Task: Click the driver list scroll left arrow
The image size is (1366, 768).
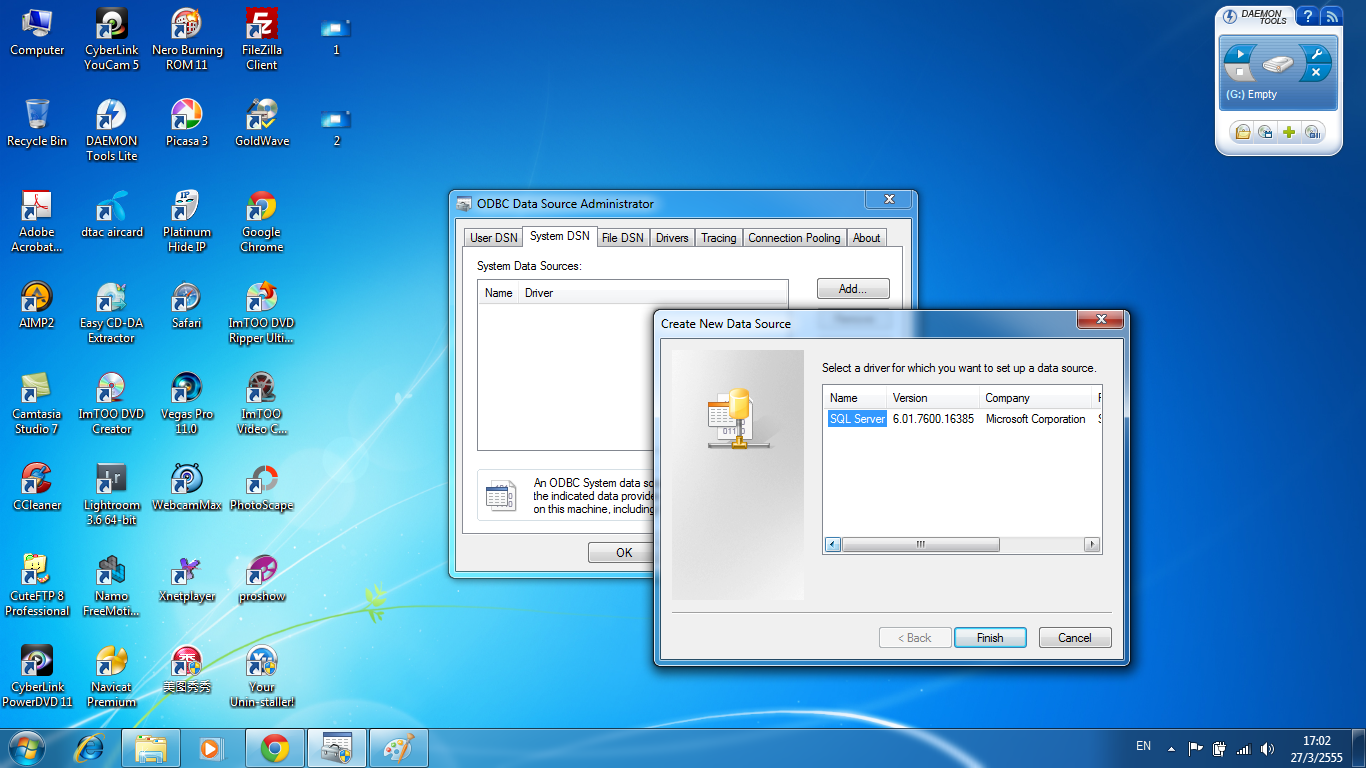Action: tap(833, 545)
